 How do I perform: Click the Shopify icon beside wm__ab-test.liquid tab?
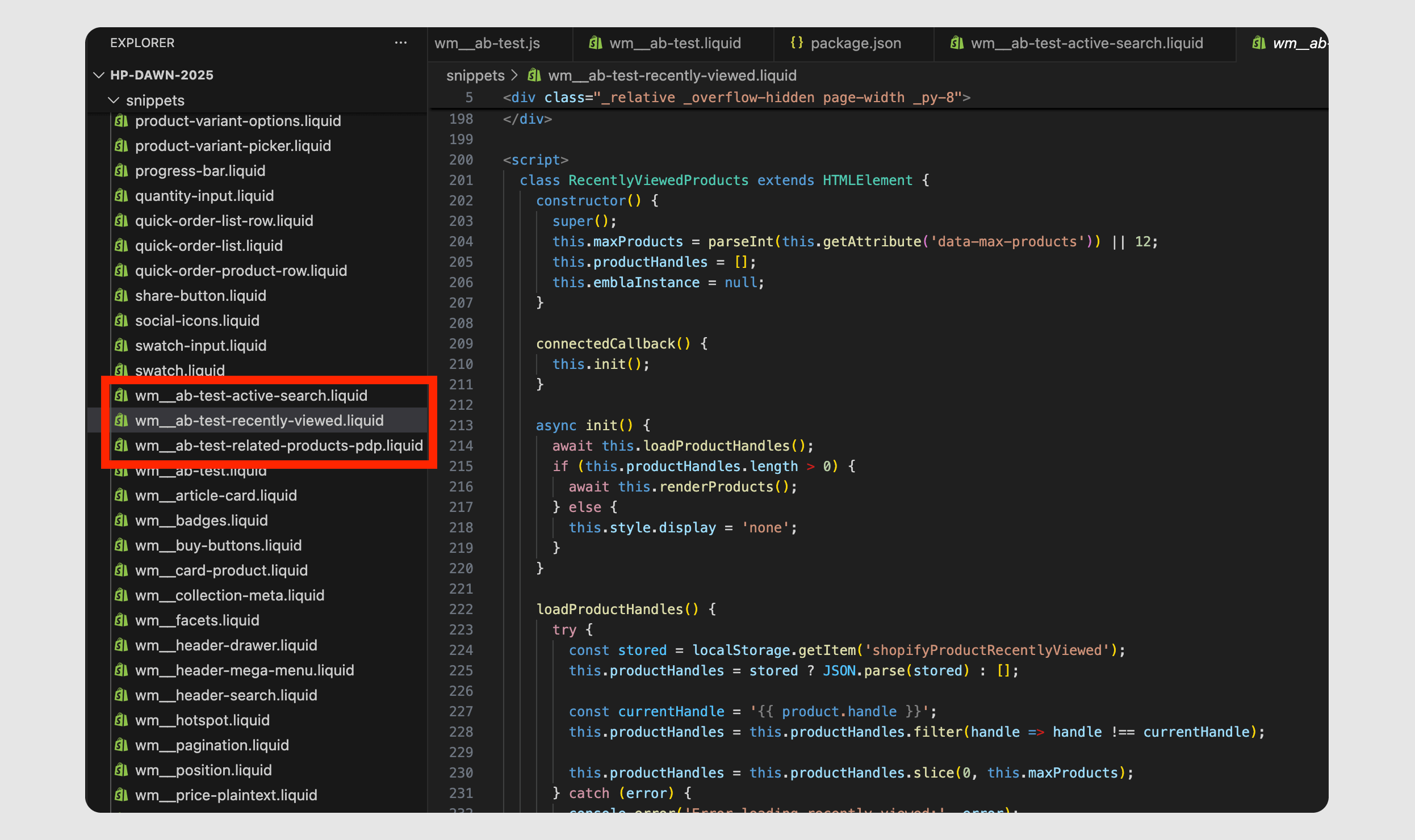[595, 43]
